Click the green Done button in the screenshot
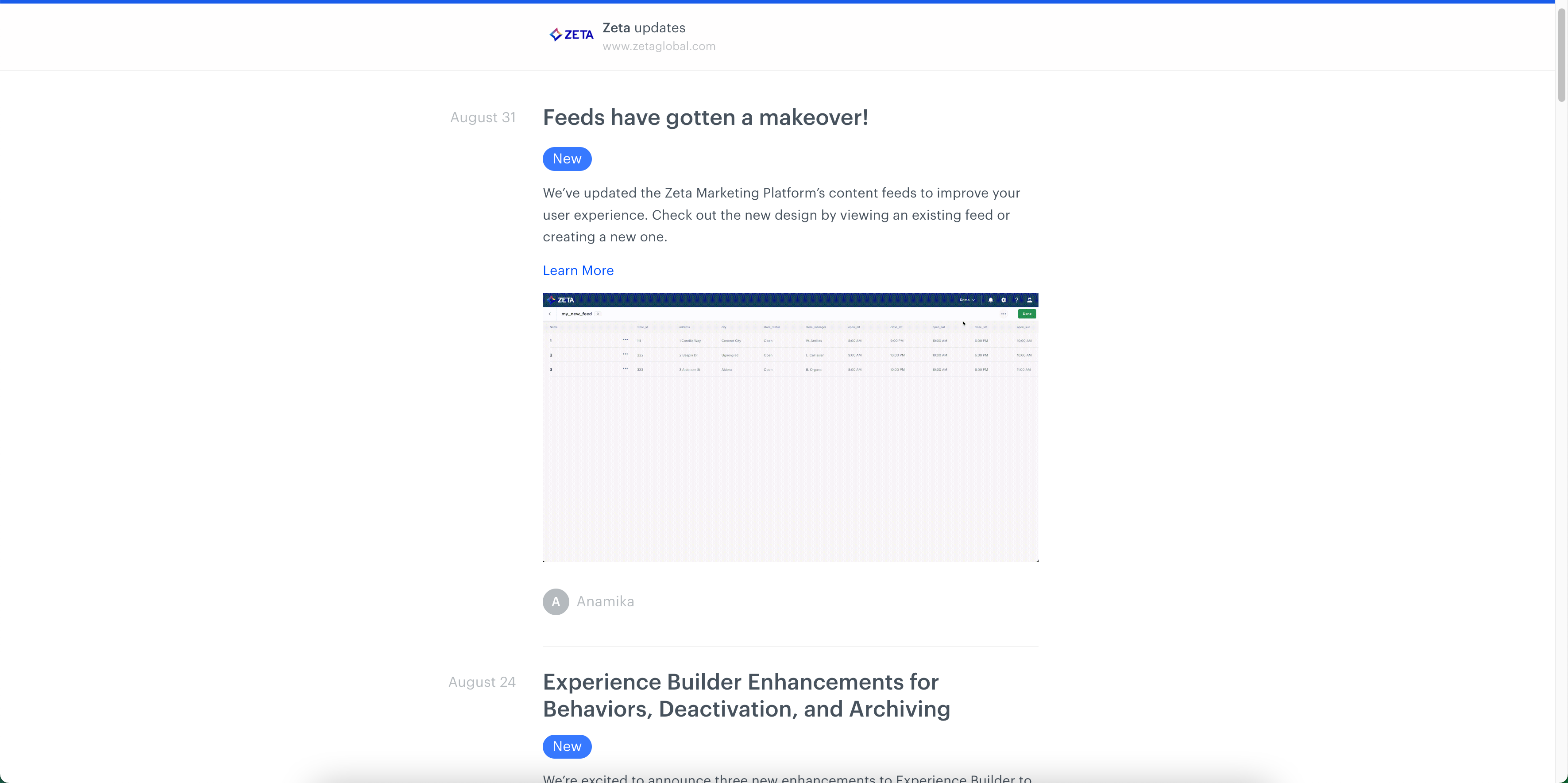This screenshot has width=1568, height=783. click(x=1027, y=314)
